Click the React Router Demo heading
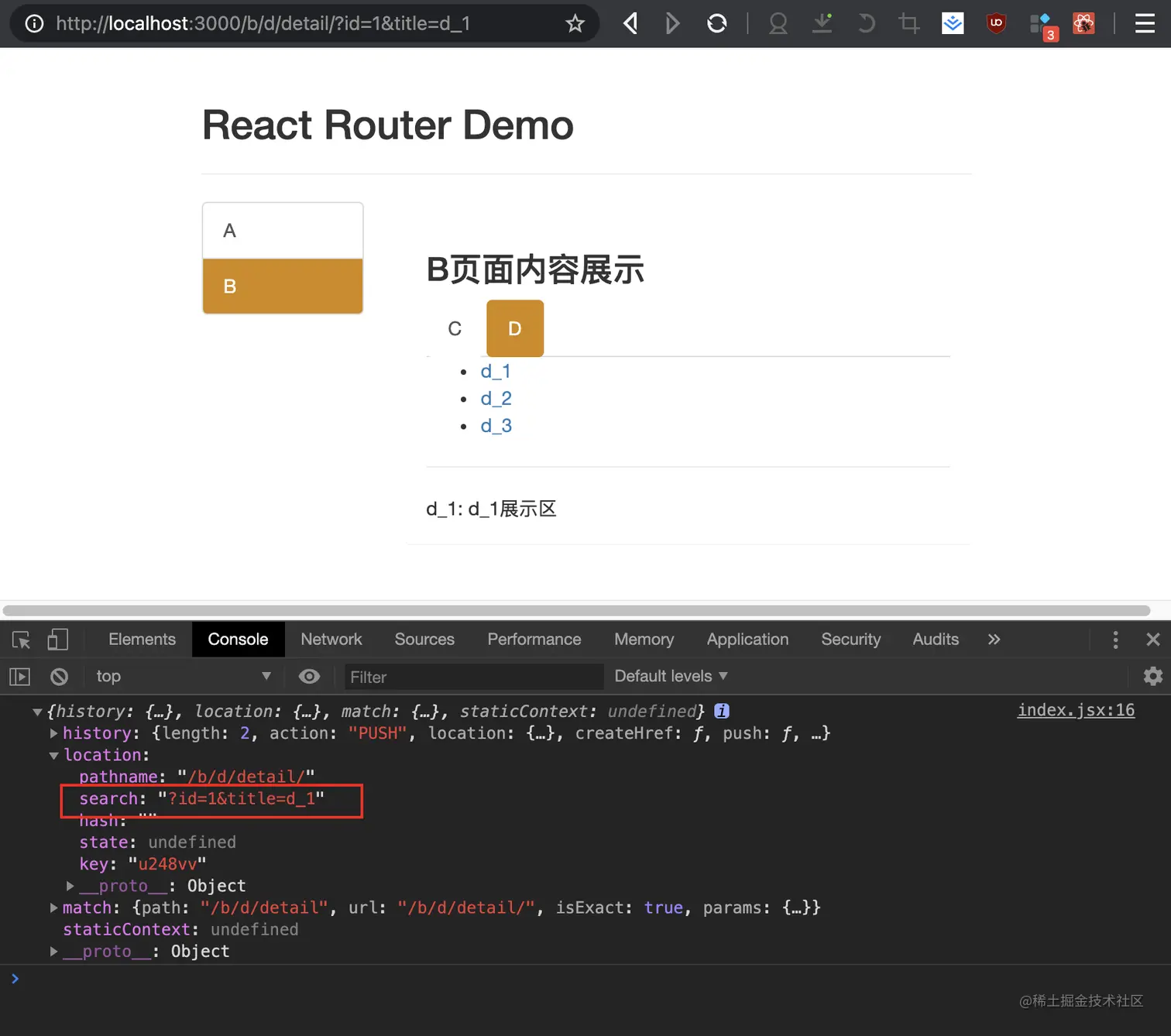1171x1036 pixels. [388, 125]
